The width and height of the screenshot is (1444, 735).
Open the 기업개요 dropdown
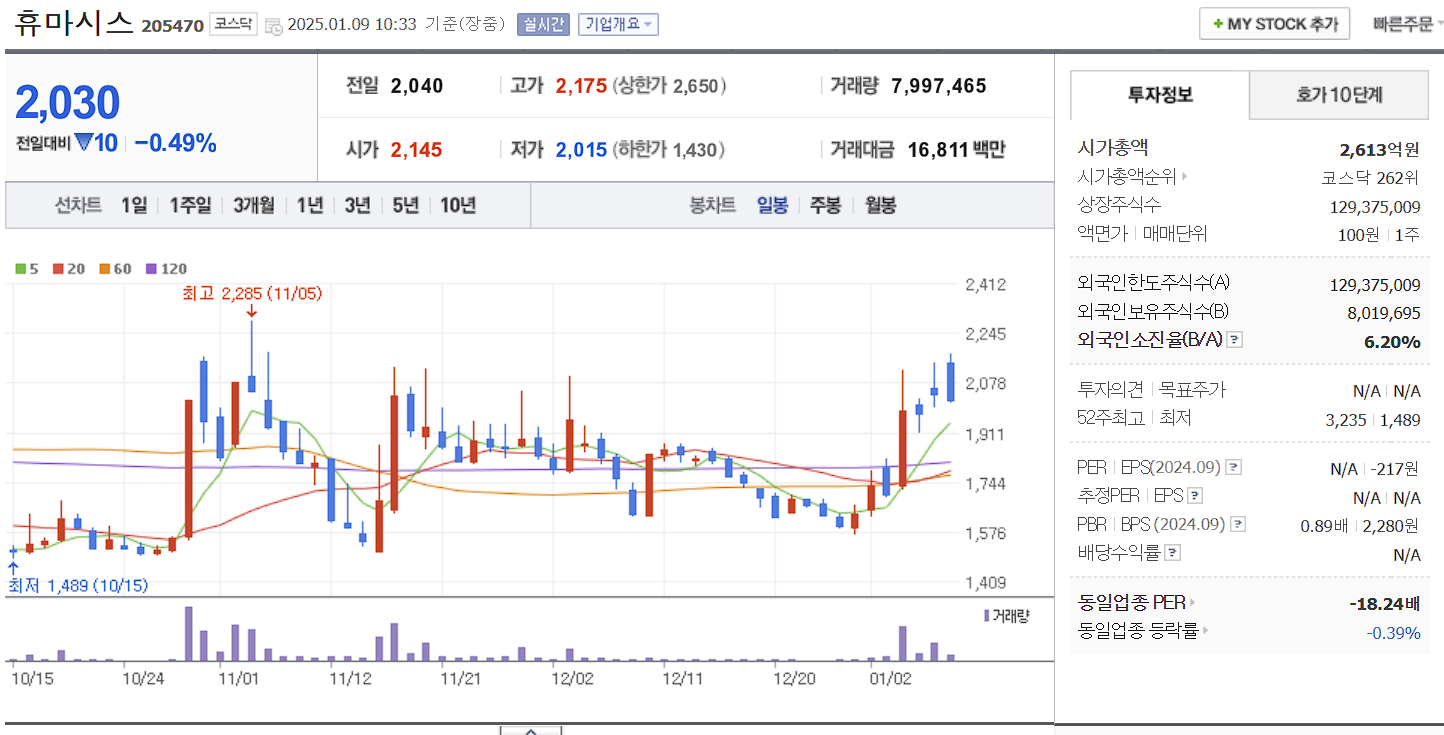pos(618,23)
